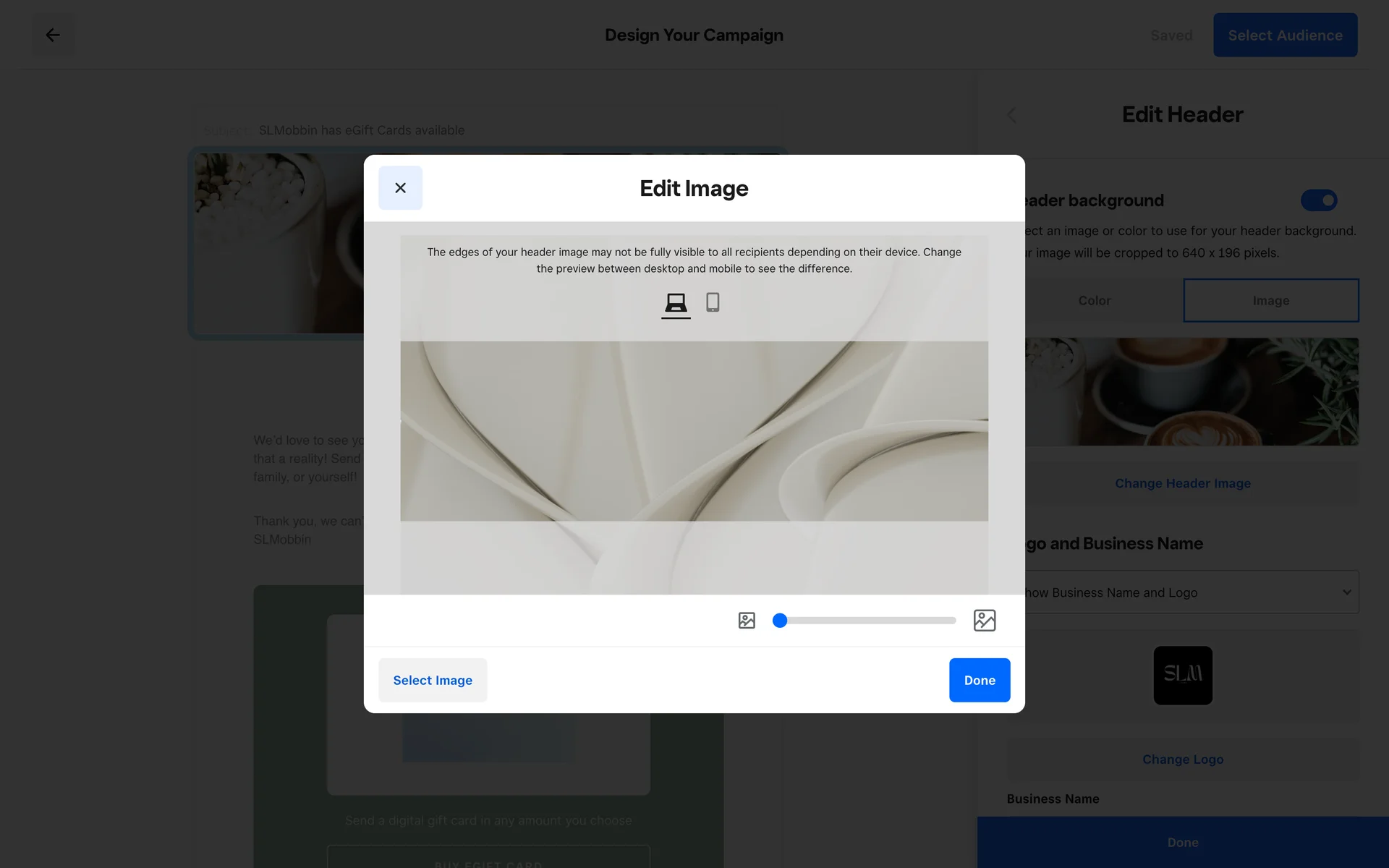Click the large image zoom-in icon

point(984,621)
